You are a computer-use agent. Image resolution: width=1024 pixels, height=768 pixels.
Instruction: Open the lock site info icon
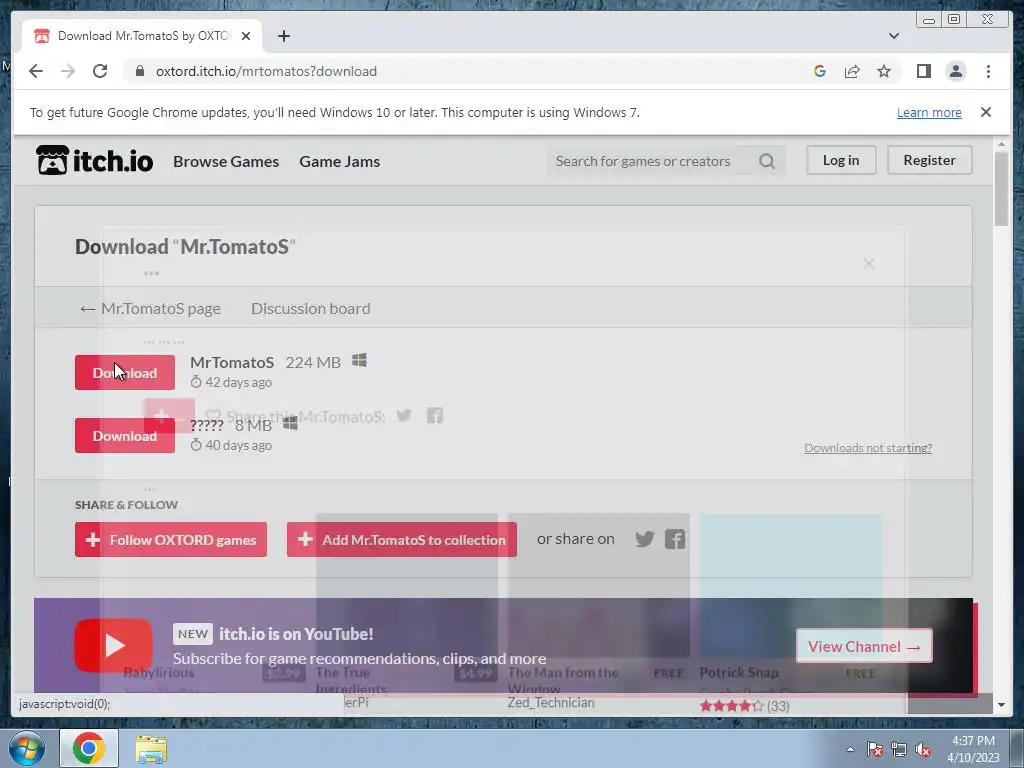point(139,71)
